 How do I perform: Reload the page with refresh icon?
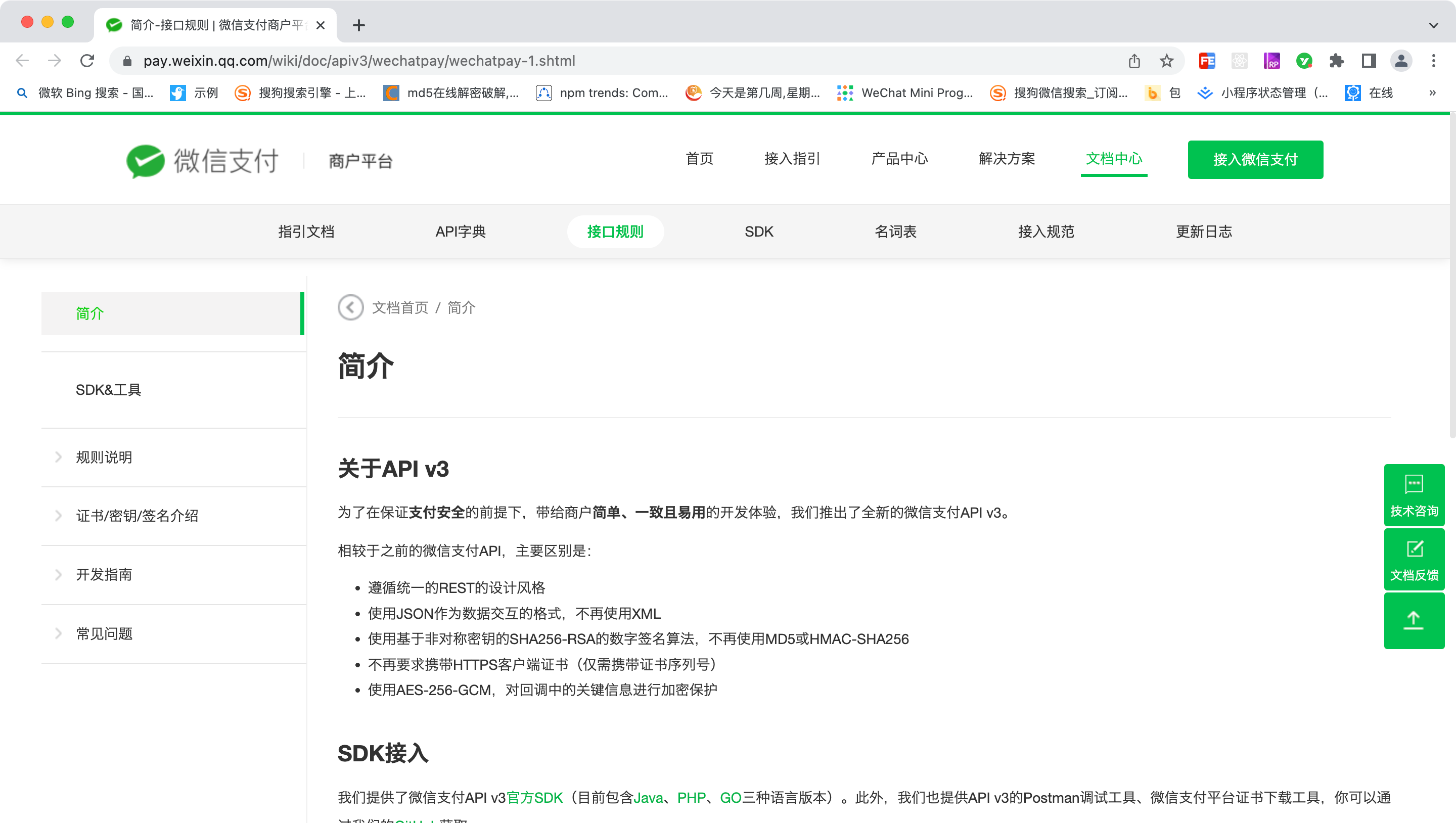(x=87, y=61)
